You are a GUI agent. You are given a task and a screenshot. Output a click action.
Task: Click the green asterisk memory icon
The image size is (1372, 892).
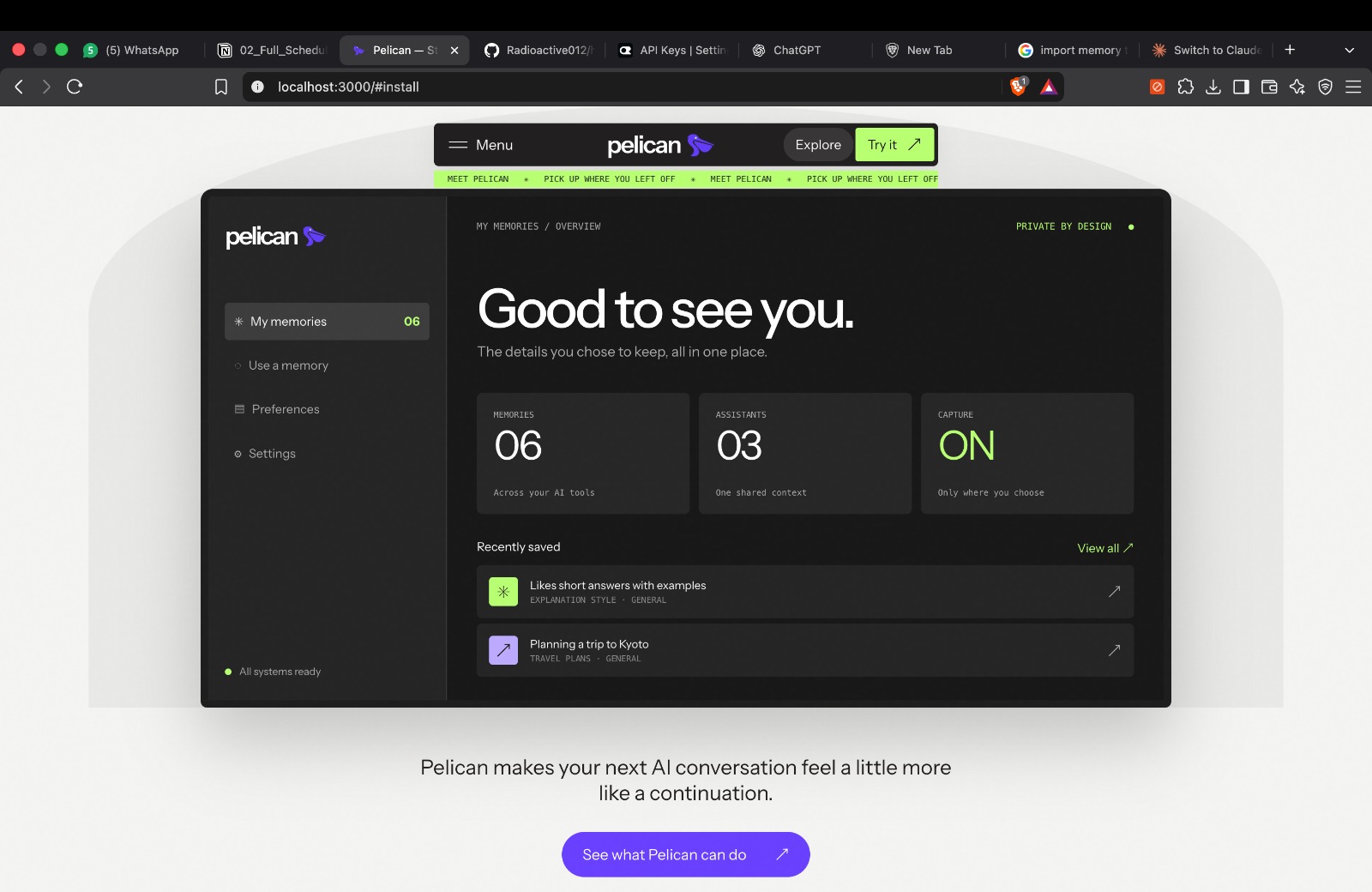pos(503,592)
